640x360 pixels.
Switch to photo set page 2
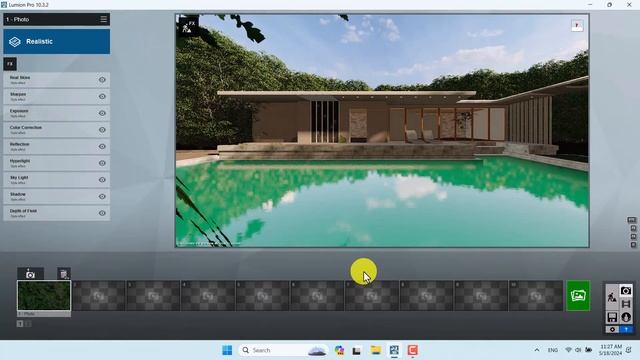pos(28,324)
